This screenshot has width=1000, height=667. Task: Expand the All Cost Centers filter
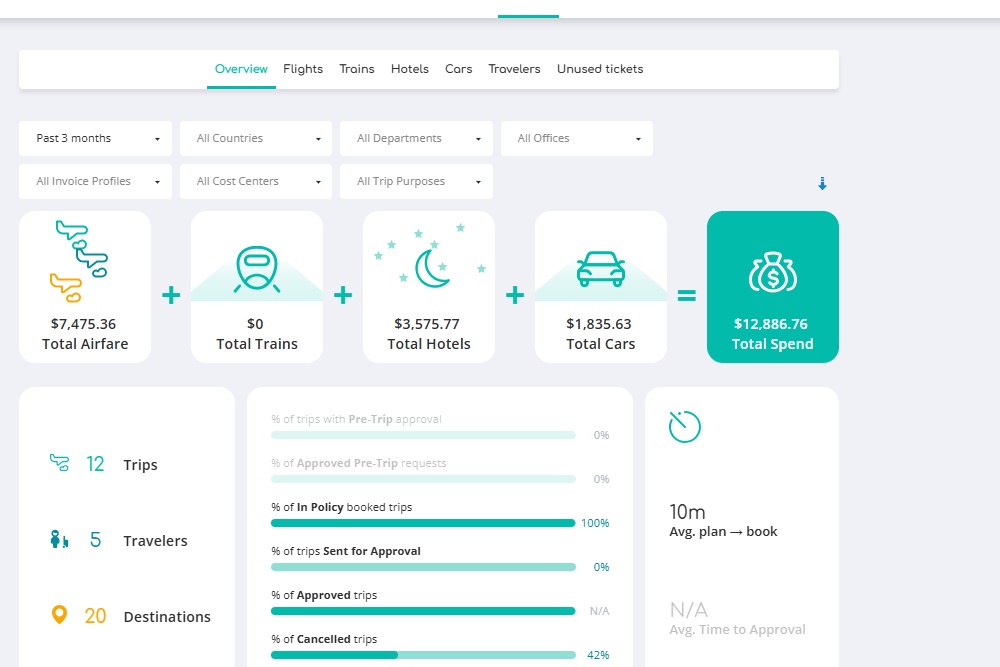pyautogui.click(x=255, y=181)
